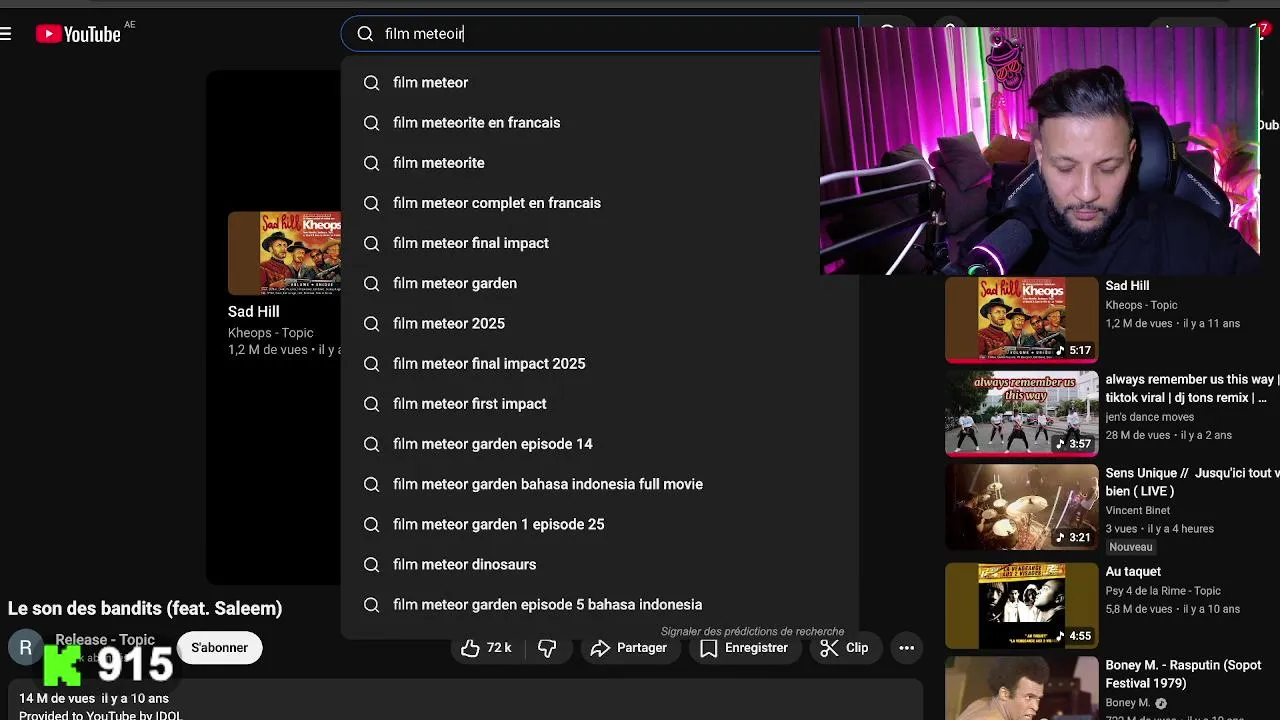Screen dimensions: 1280x720
Task: Click search icon beside "film meteorite" suggestion
Action: (371, 163)
